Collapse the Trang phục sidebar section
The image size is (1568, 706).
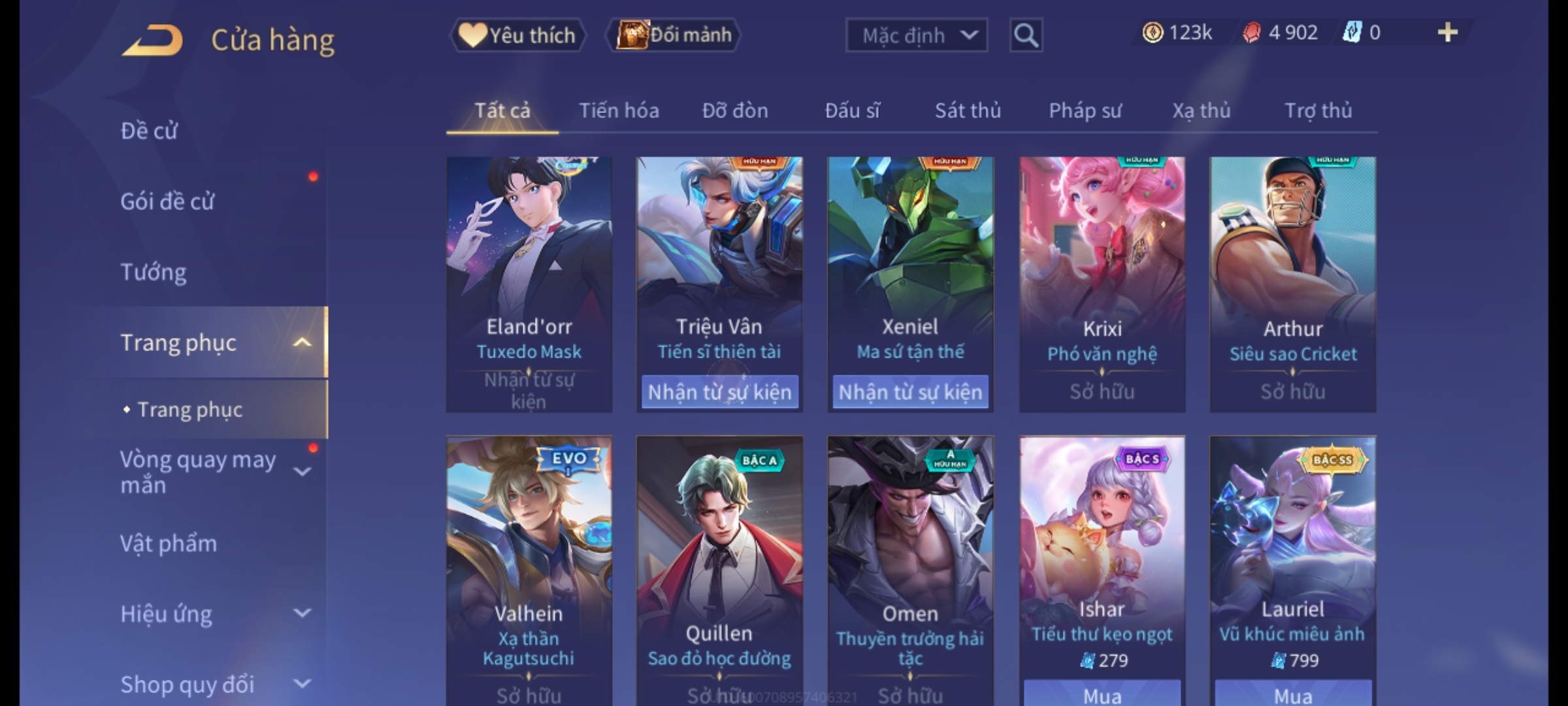[x=302, y=343]
